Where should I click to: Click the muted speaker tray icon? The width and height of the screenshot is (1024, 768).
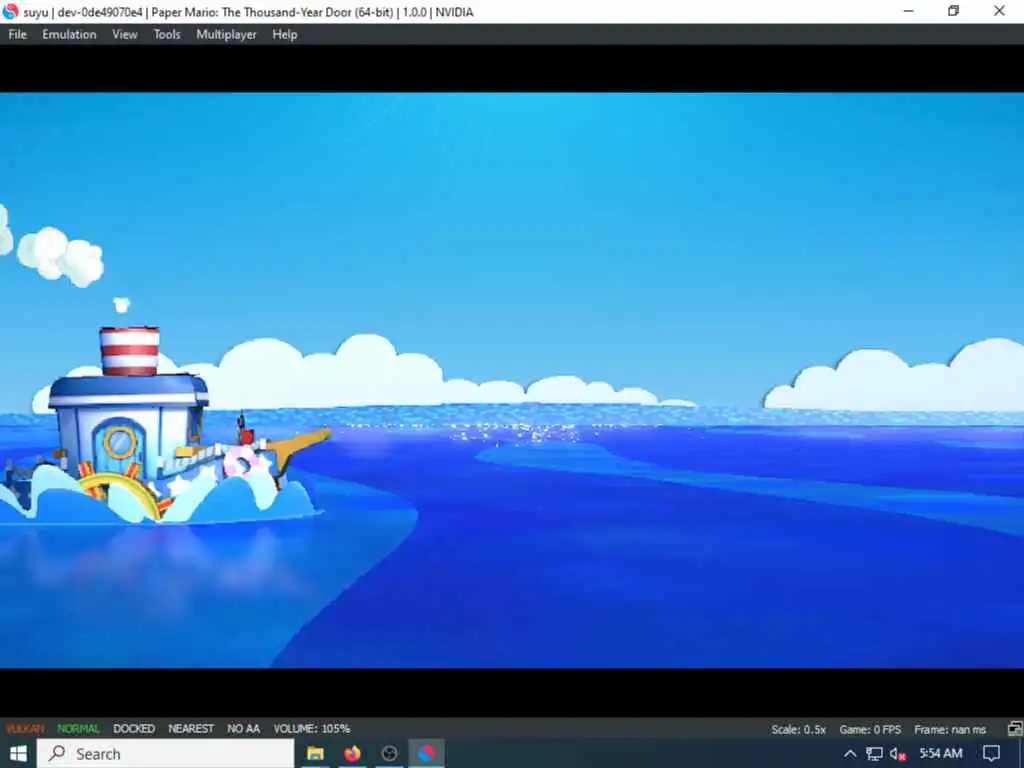(x=898, y=754)
